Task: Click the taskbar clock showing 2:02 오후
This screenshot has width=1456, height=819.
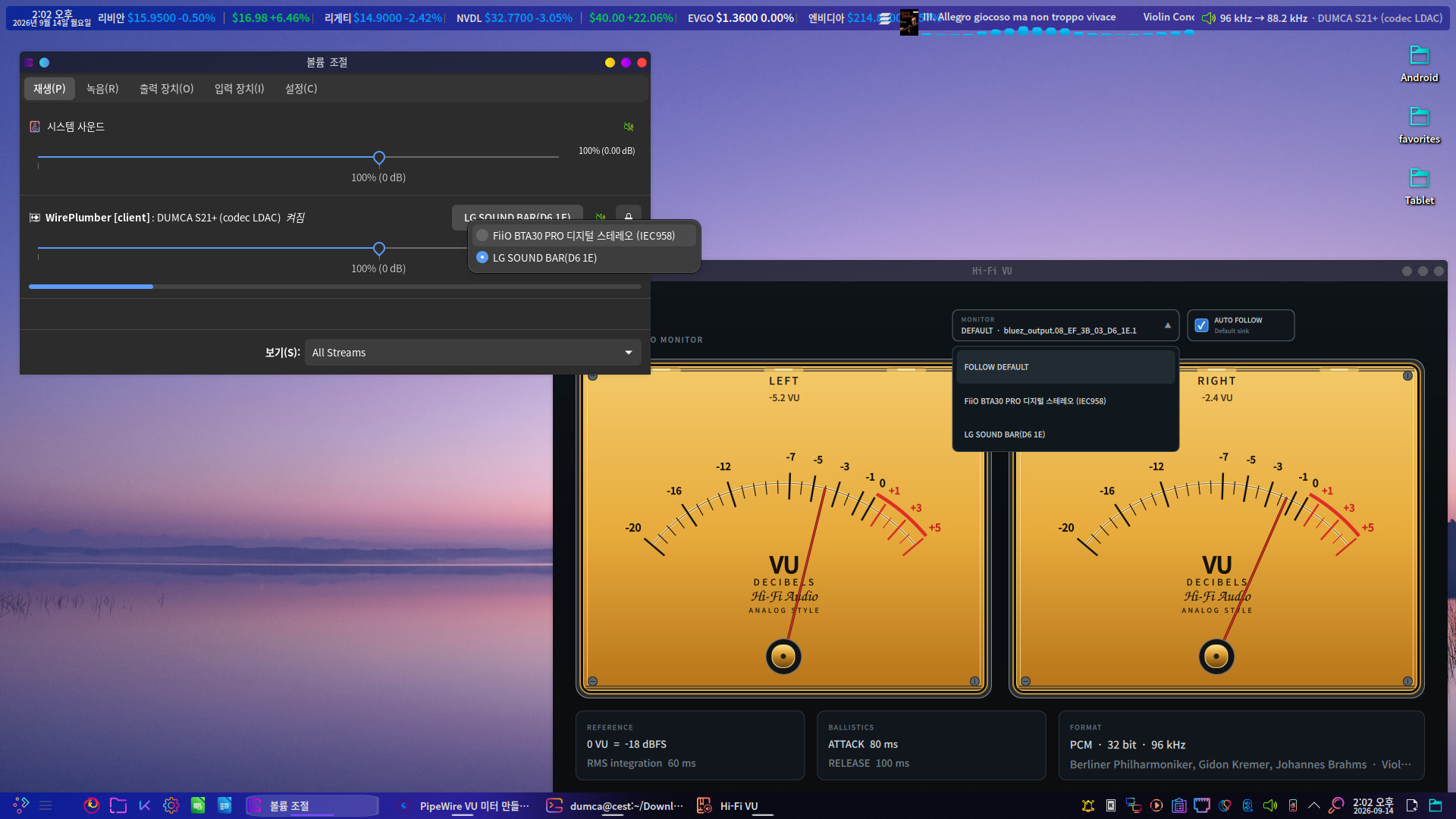Action: (1373, 805)
